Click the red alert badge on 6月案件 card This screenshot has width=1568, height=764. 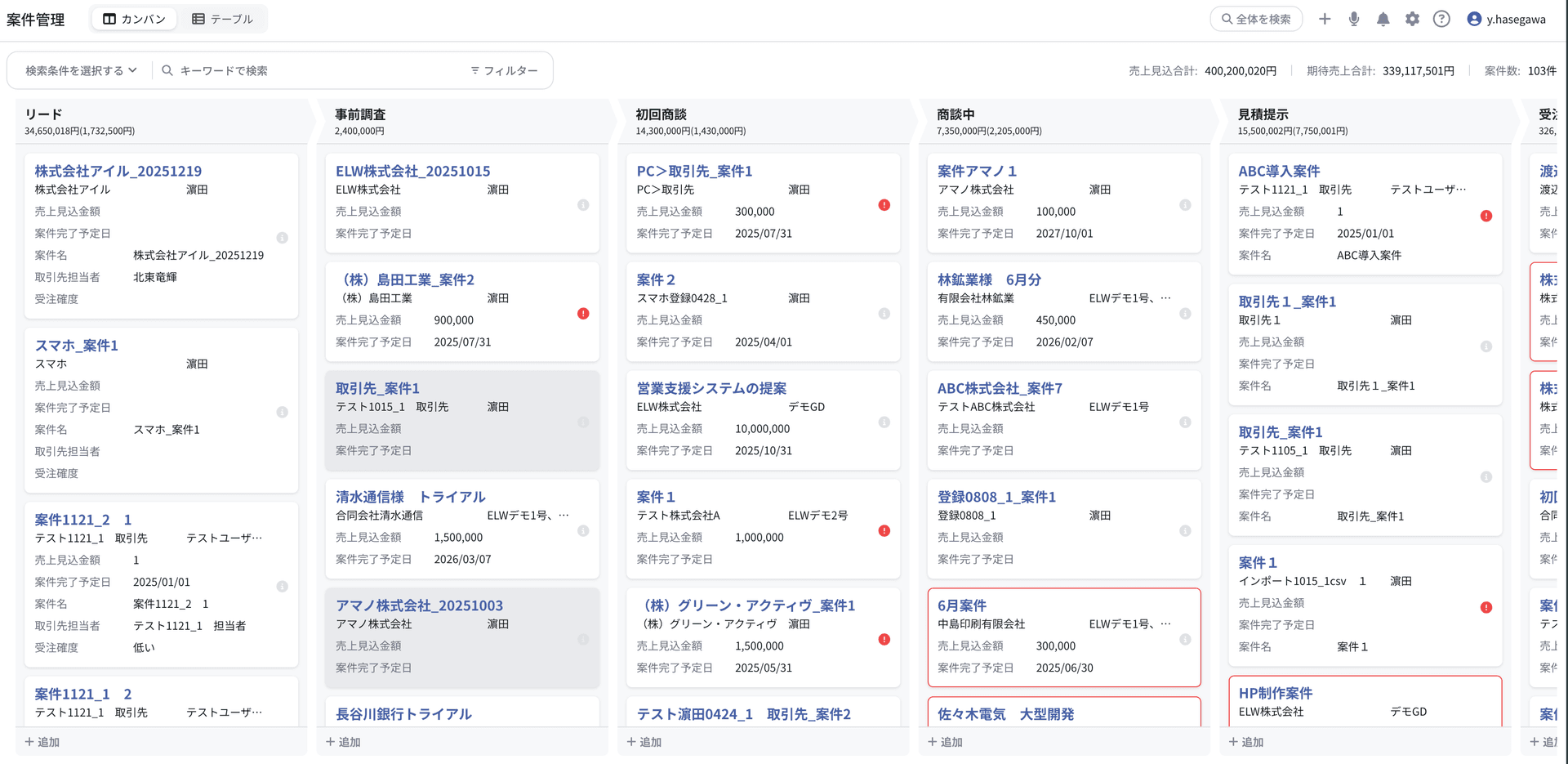click(x=1185, y=640)
